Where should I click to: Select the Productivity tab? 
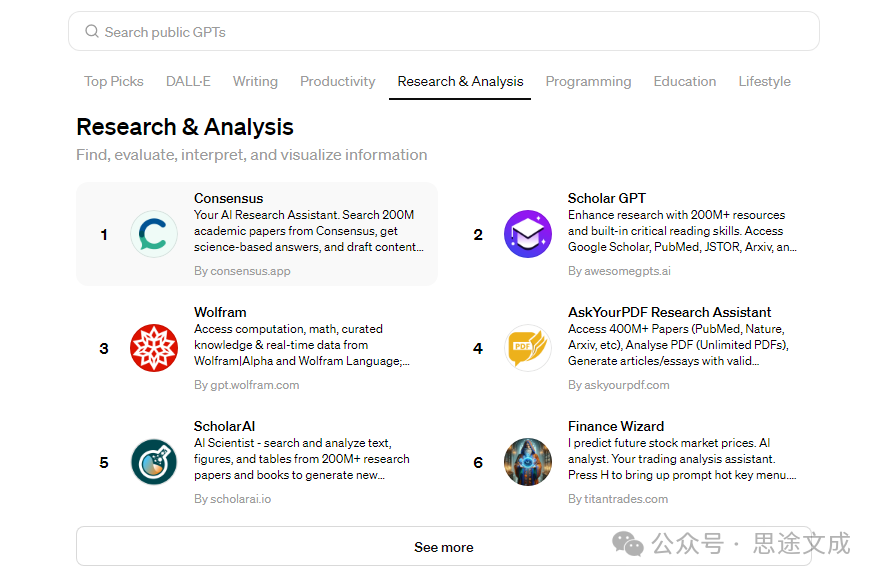(338, 82)
